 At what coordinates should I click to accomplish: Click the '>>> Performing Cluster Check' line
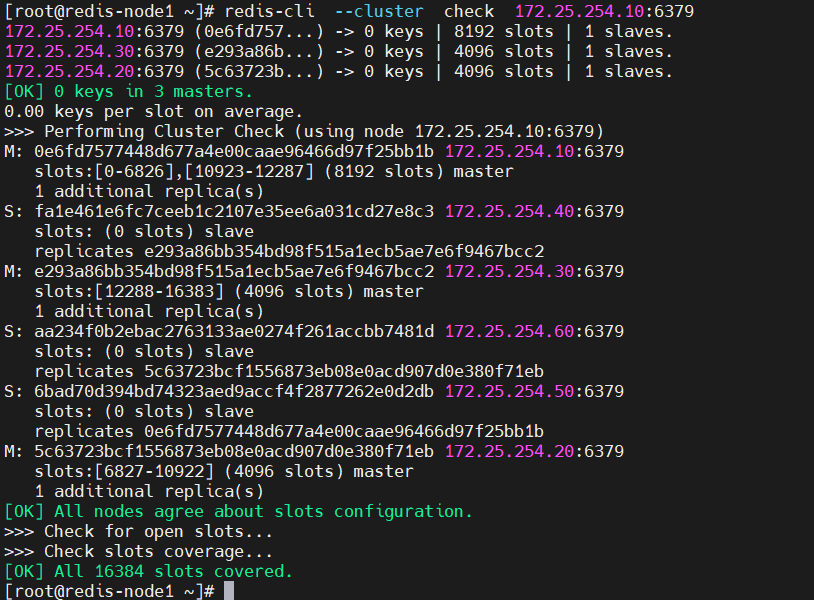pyautogui.click(x=304, y=131)
